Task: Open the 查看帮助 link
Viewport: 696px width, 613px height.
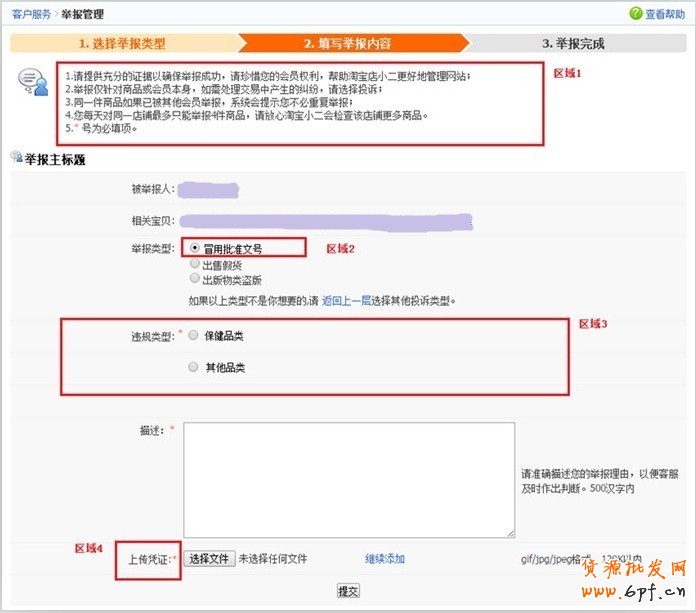Action: point(664,14)
